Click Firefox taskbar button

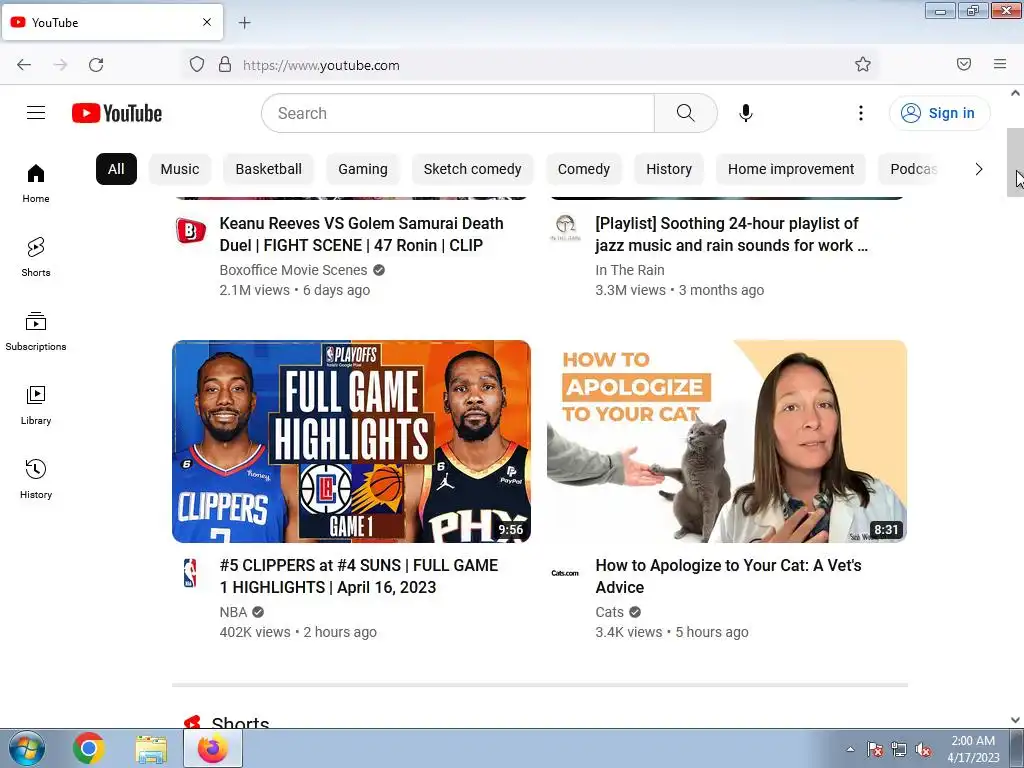point(213,748)
